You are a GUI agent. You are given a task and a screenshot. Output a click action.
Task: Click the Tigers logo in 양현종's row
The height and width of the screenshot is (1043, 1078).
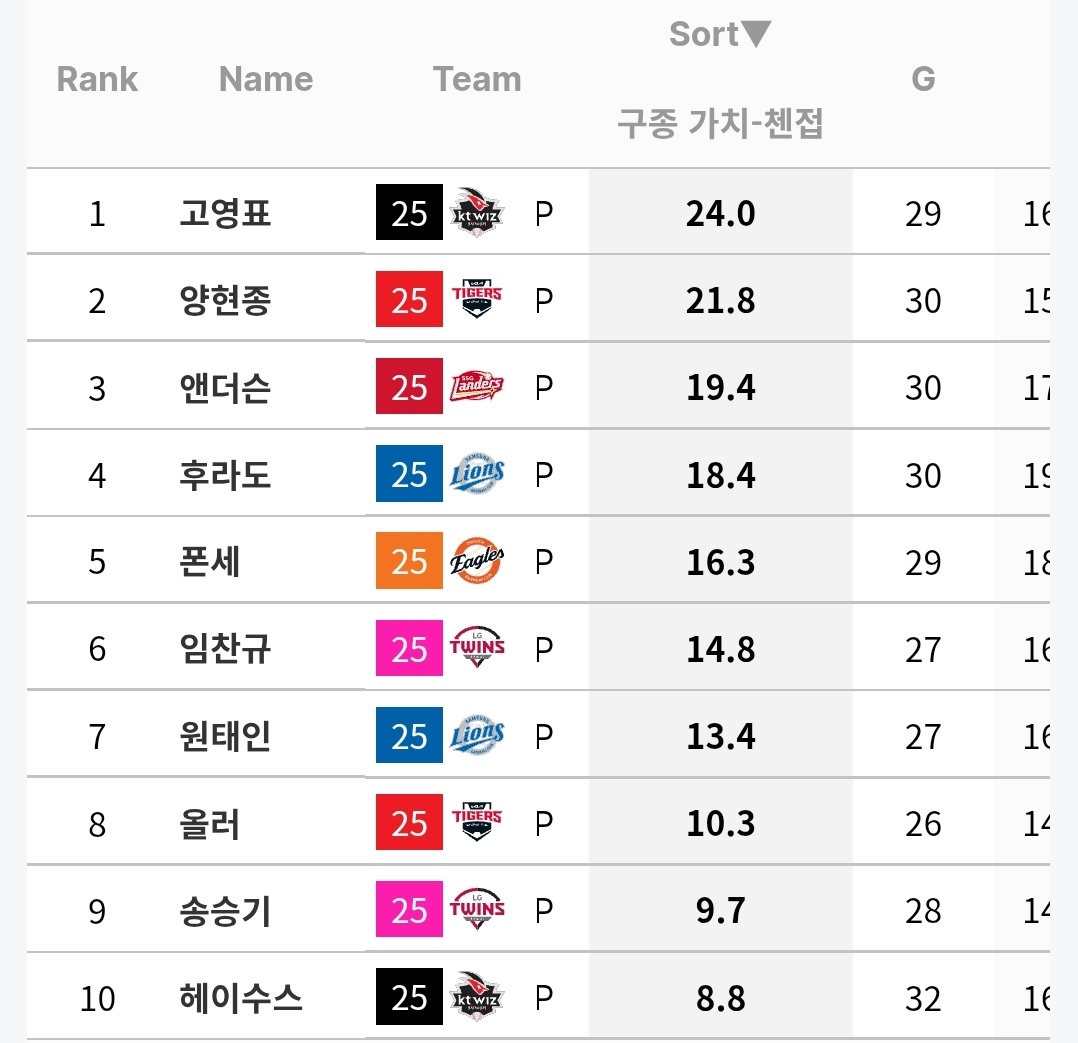tap(477, 300)
